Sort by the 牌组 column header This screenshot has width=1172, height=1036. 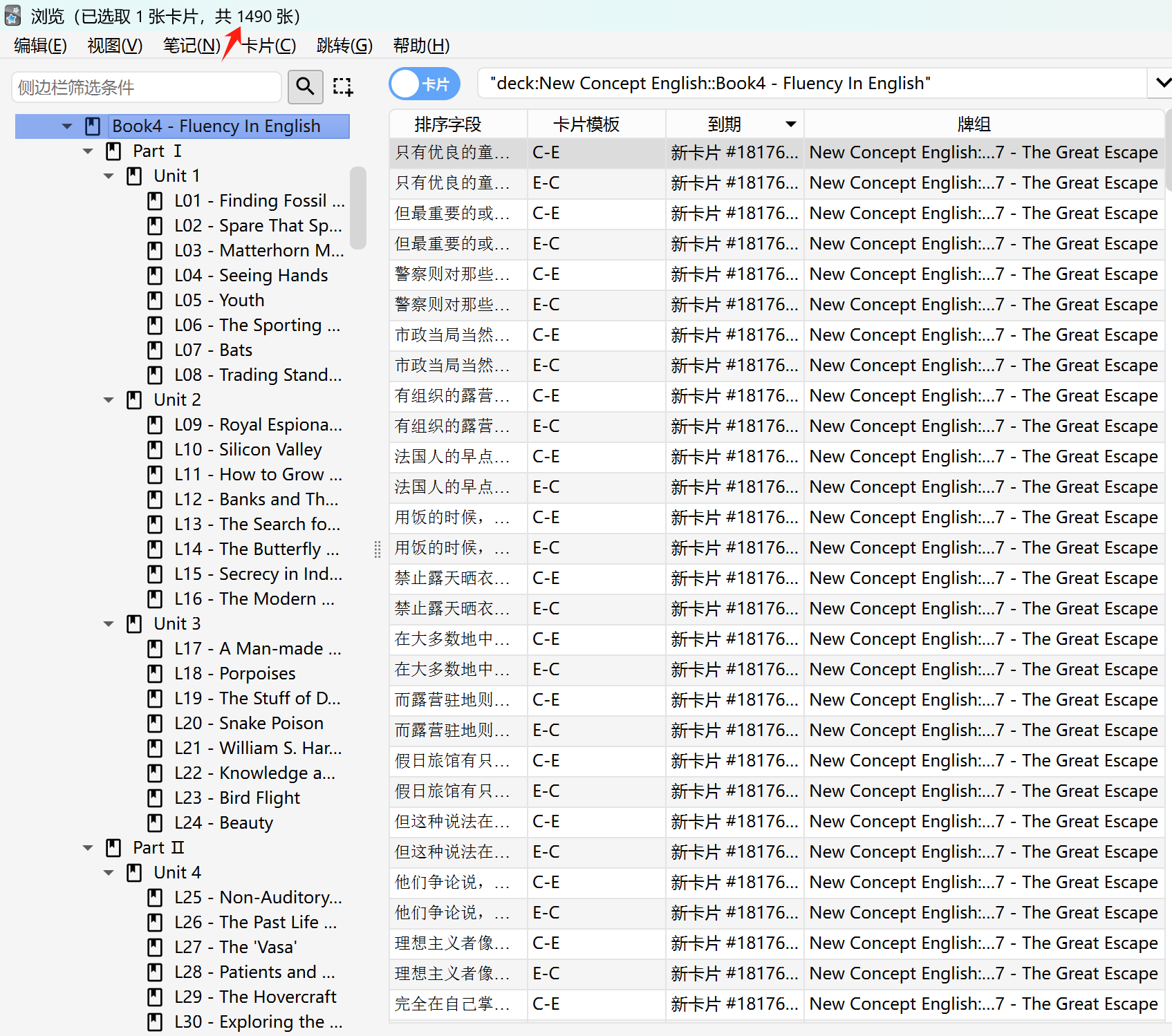pos(984,124)
